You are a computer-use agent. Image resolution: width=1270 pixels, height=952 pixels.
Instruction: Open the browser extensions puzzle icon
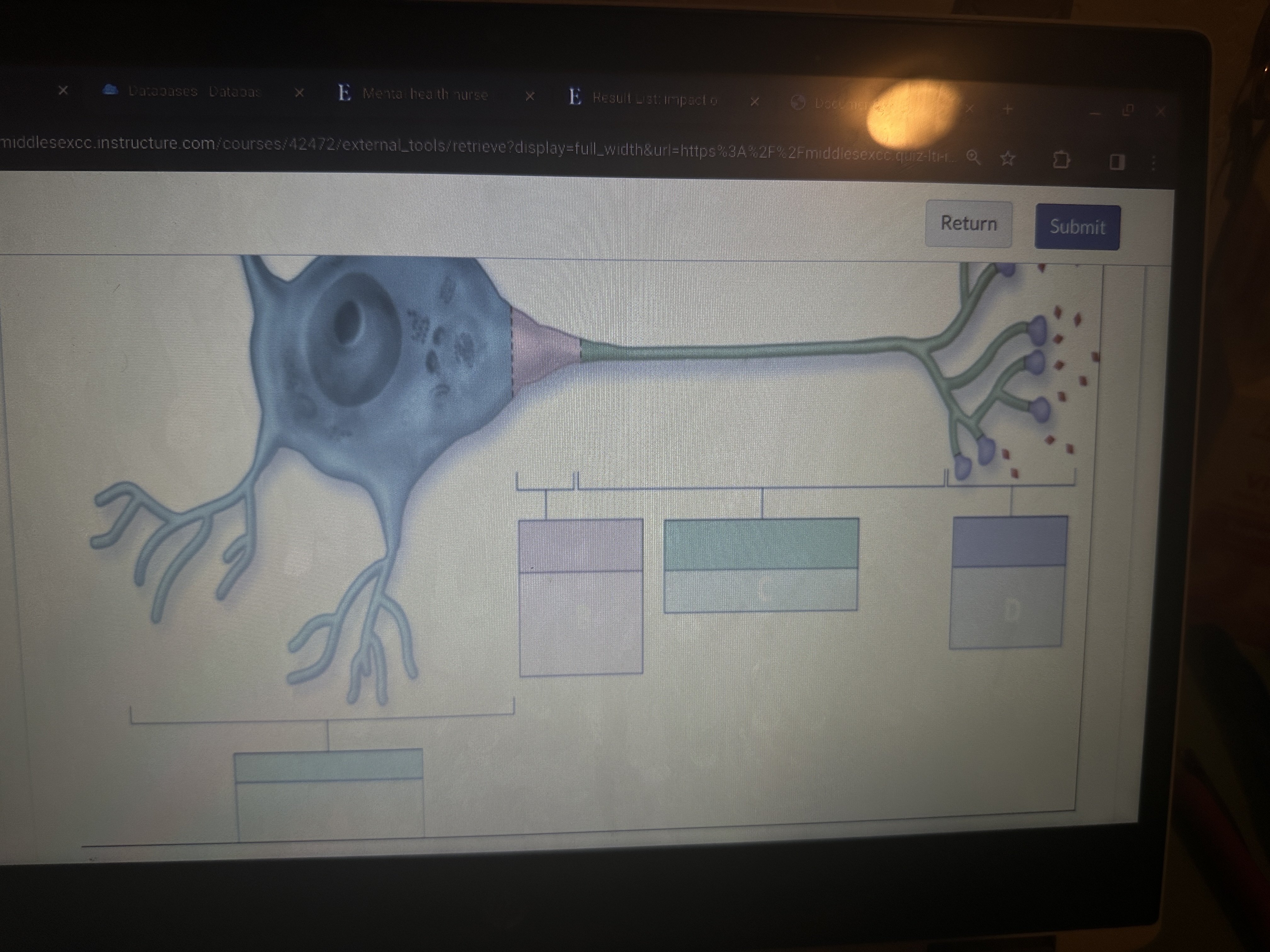point(1061,160)
